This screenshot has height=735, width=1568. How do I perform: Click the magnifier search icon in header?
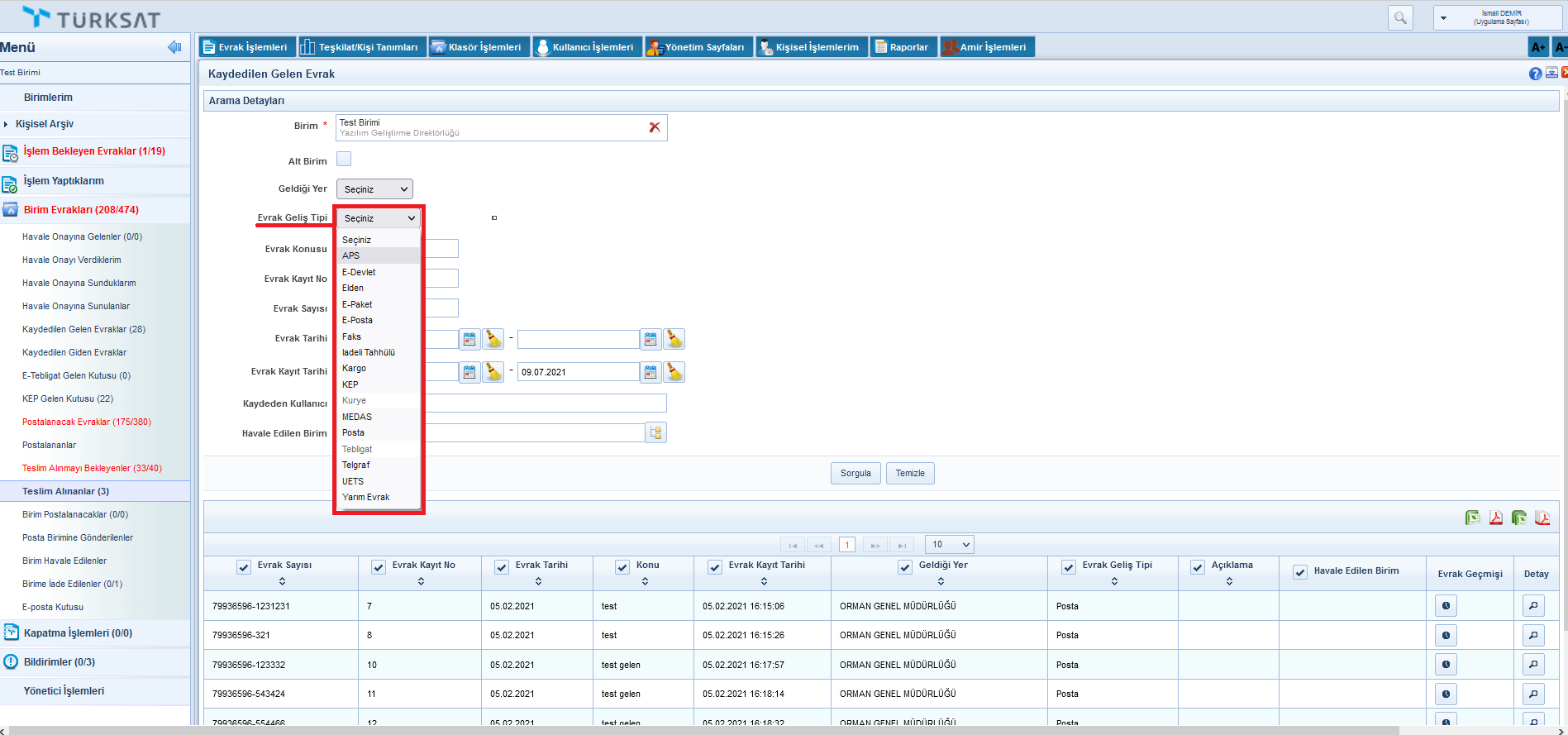(1400, 17)
